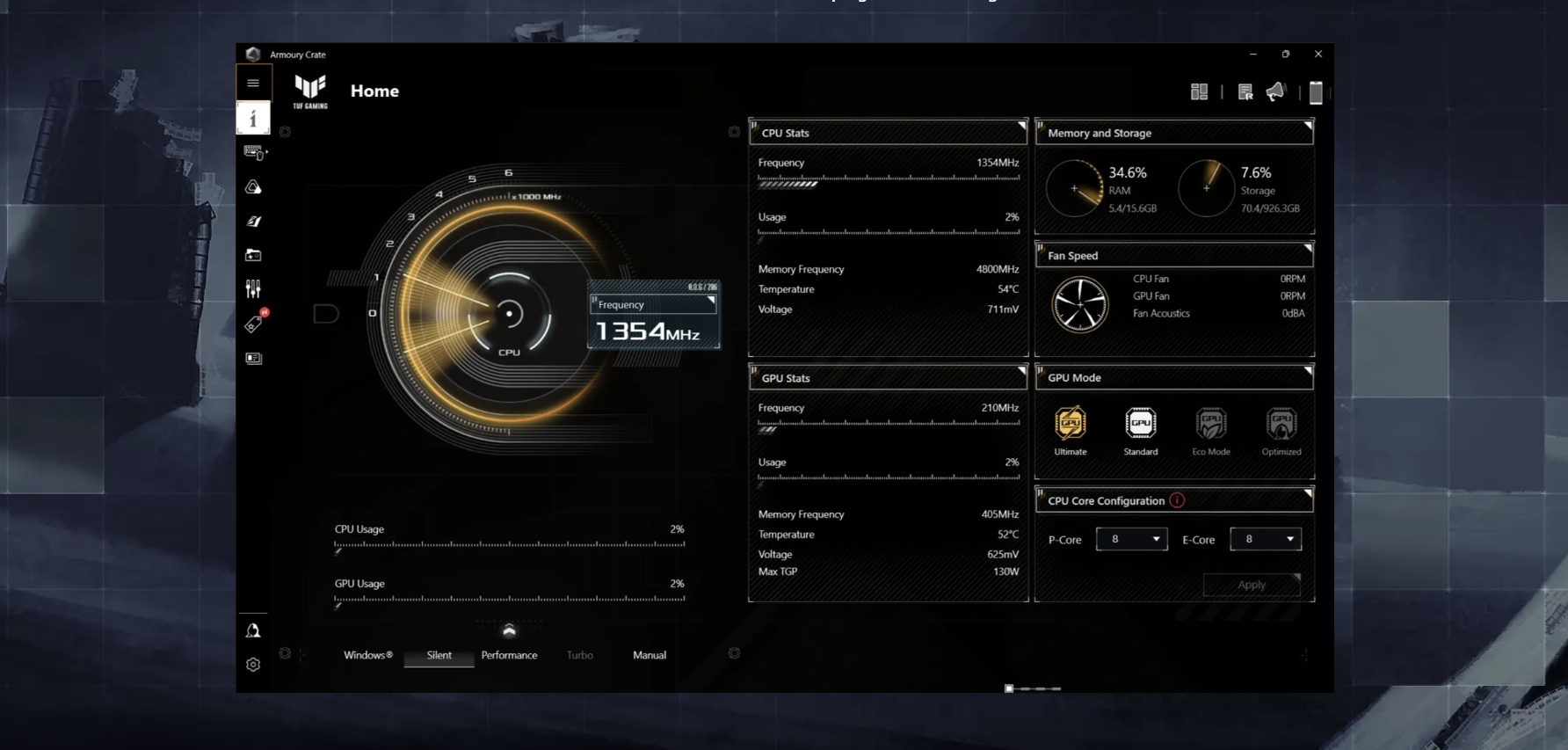Image resolution: width=1568 pixels, height=750 pixels.
Task: Click the dashboard layout icon in header
Action: (x=1199, y=92)
